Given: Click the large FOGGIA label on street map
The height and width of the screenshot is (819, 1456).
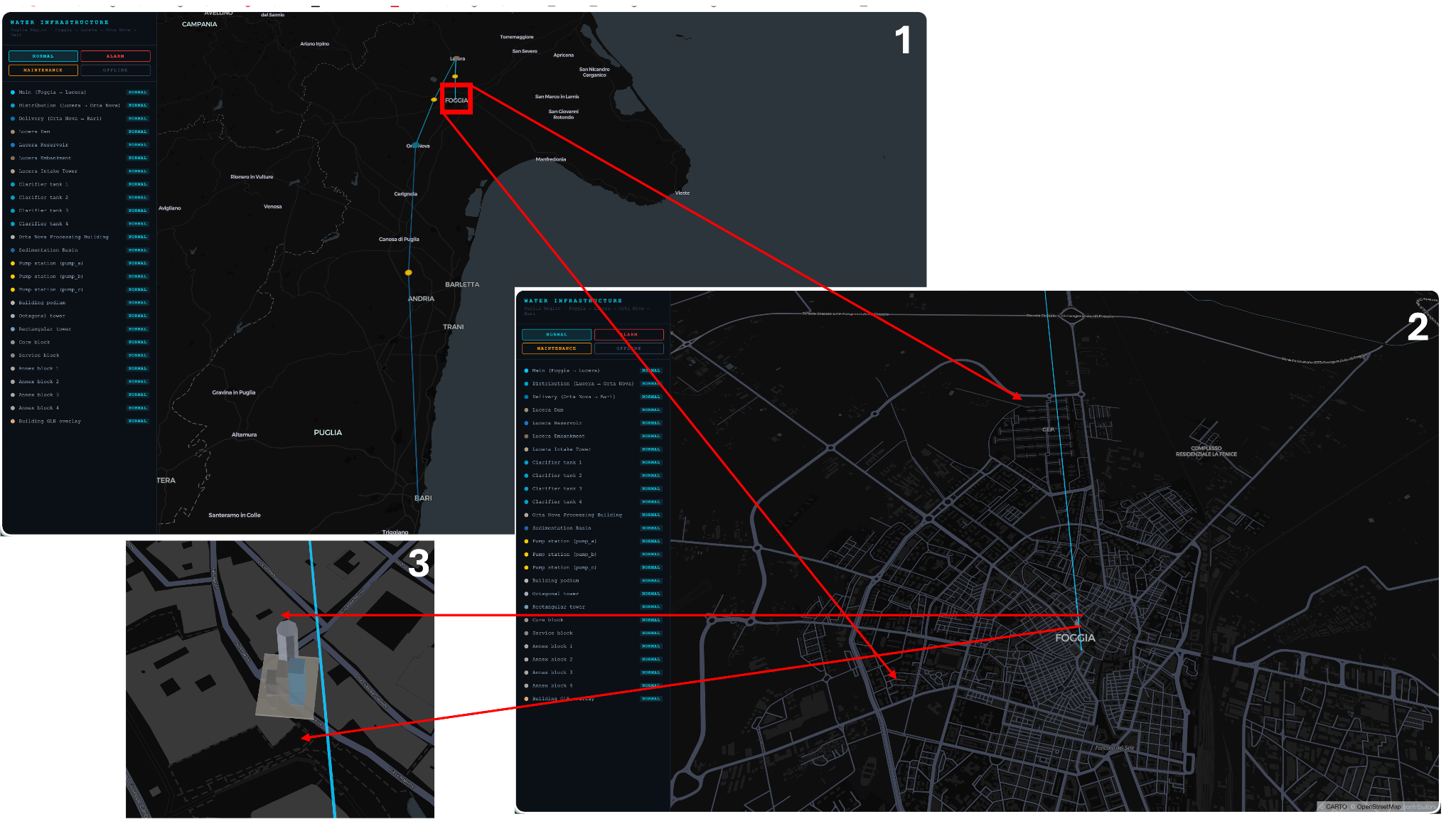Looking at the screenshot, I should (1075, 638).
